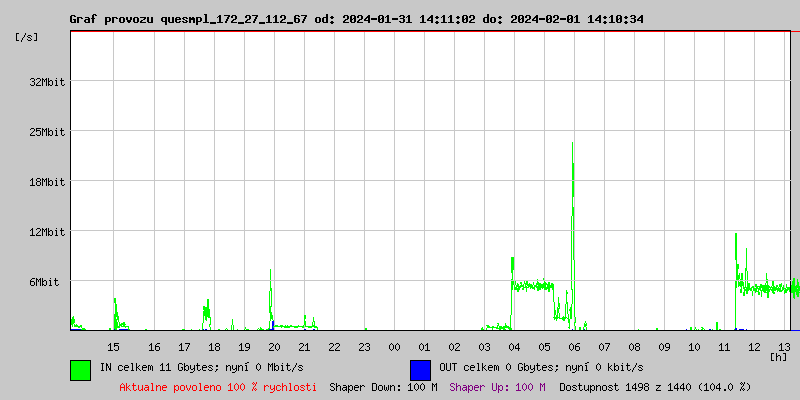The width and height of the screenshot is (800, 400).
Task: Click the purple 'Shaper Up: 100 M' text
Action: click(x=497, y=386)
